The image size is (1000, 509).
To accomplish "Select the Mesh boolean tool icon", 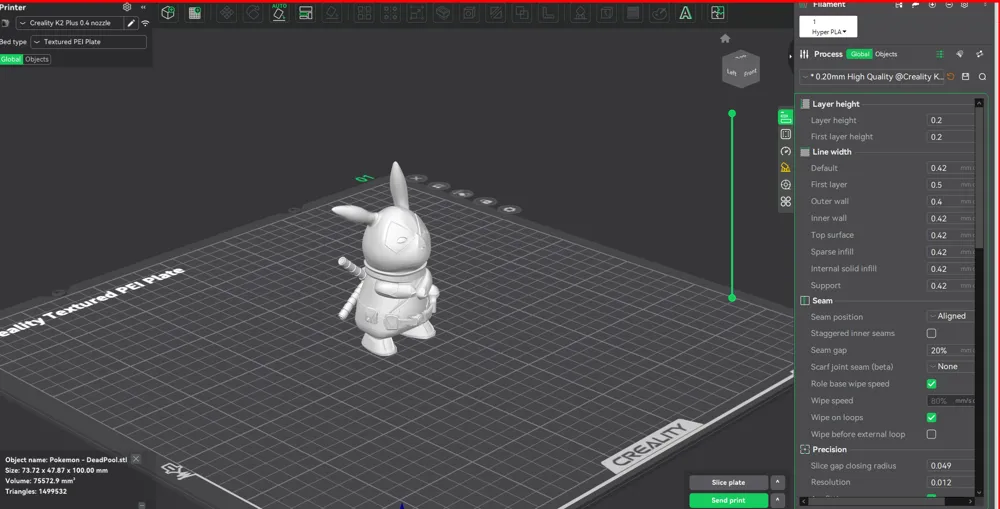I will pos(522,13).
